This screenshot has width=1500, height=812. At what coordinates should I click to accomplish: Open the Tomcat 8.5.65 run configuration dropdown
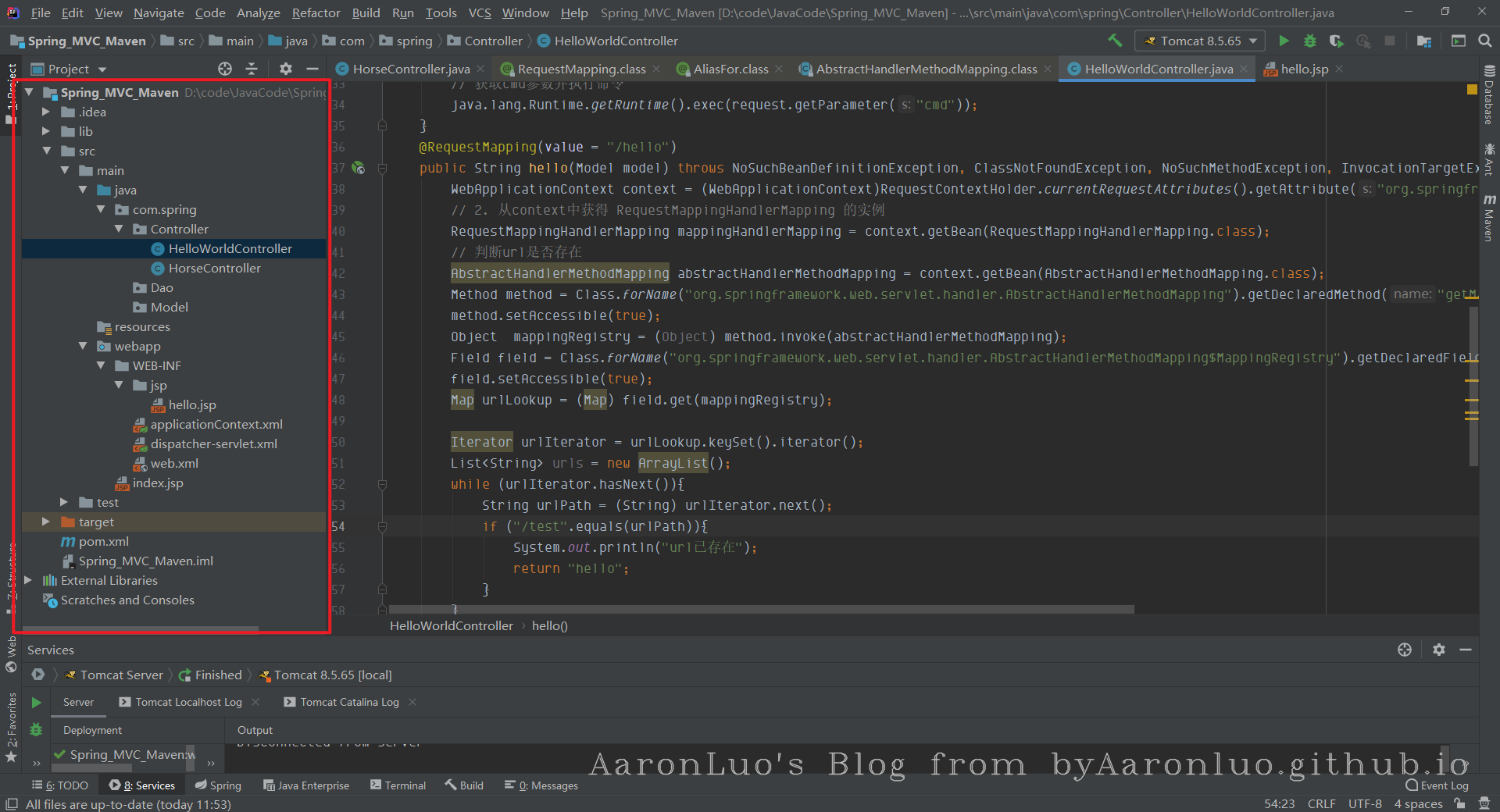(x=1200, y=41)
